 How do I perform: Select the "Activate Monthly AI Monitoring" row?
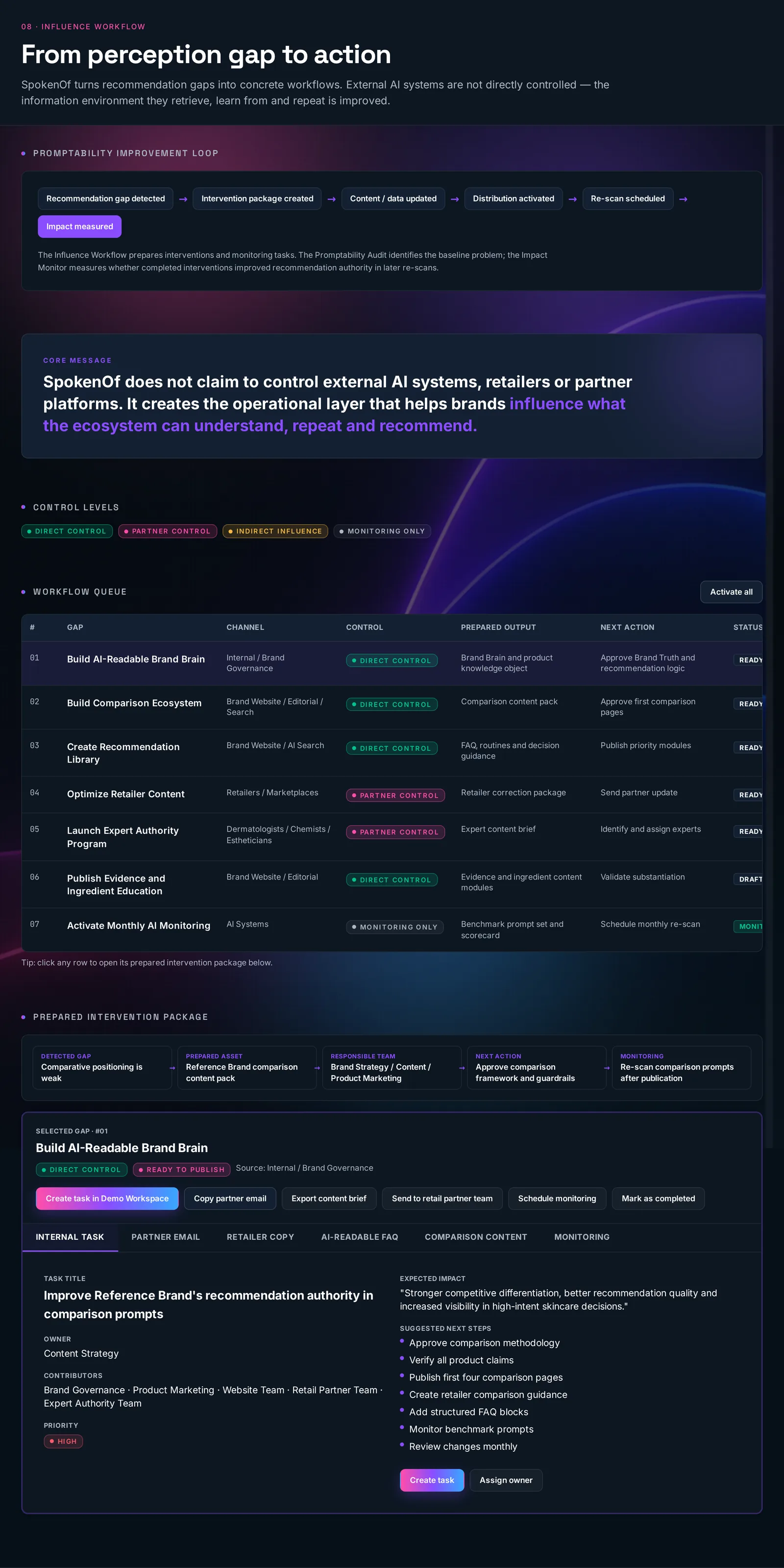392,930
